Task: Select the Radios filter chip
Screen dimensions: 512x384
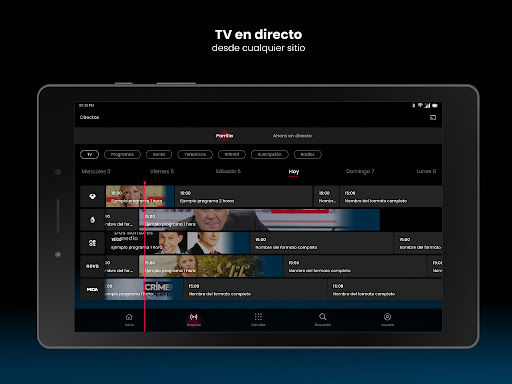Action: [308, 154]
